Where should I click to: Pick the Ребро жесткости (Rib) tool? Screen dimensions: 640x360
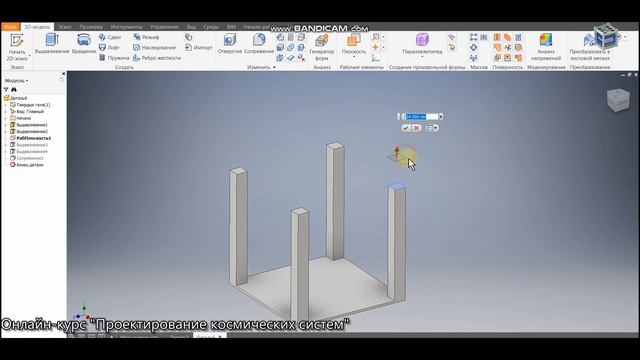[157, 58]
